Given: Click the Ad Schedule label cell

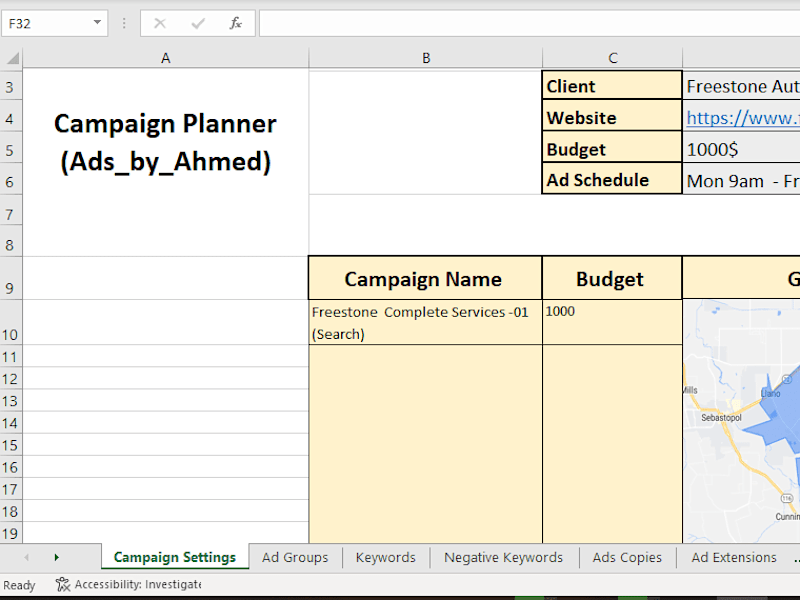Looking at the screenshot, I should [x=612, y=179].
